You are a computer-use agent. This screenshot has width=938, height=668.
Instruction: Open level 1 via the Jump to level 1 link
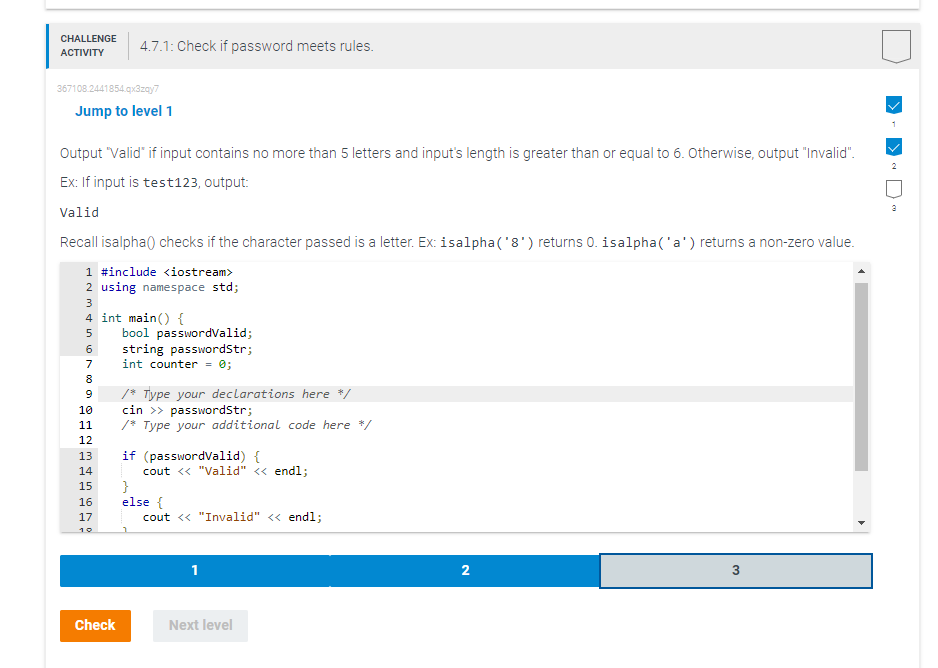pos(124,111)
